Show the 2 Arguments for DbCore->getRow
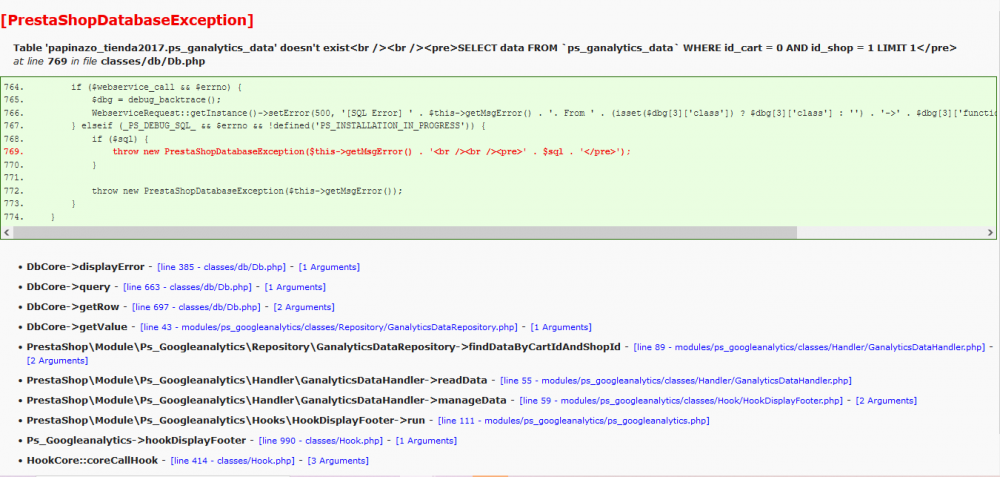The image size is (1000, 477). click(x=304, y=307)
